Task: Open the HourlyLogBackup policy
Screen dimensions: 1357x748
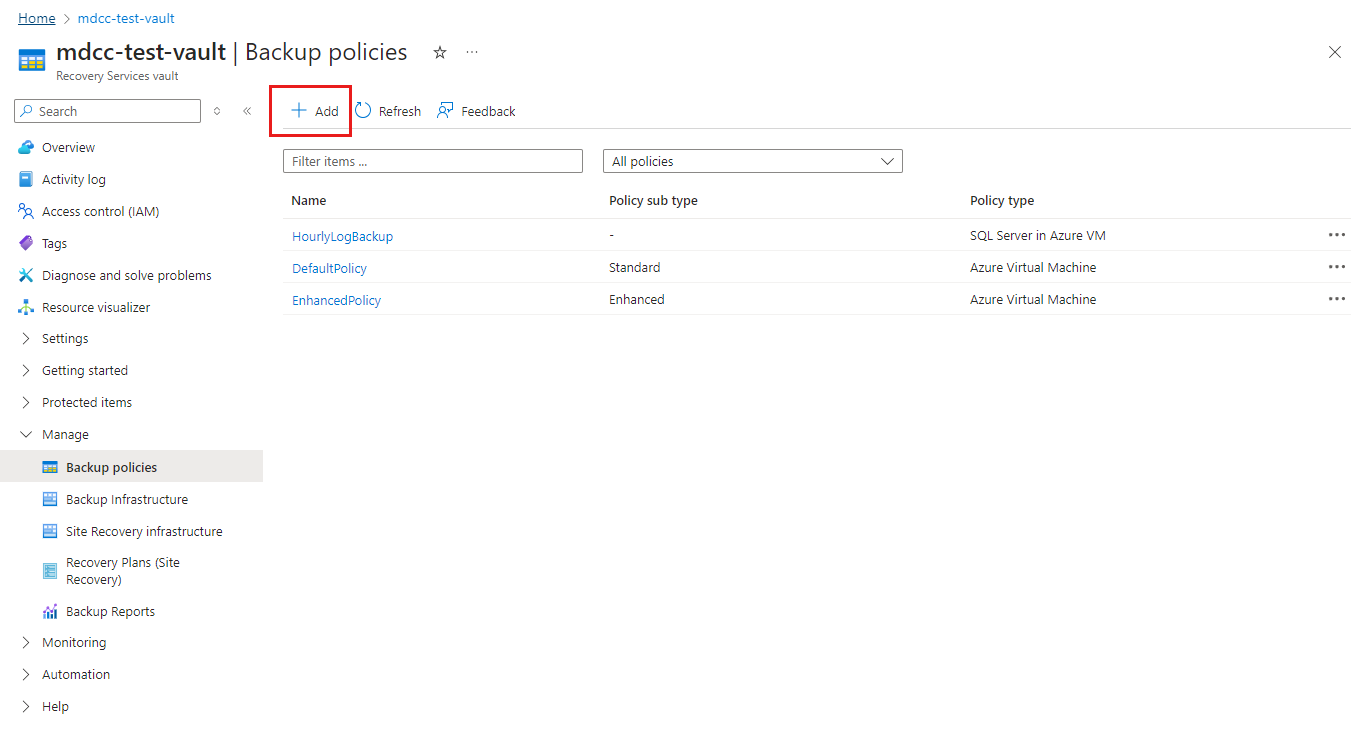Action: pyautogui.click(x=342, y=236)
